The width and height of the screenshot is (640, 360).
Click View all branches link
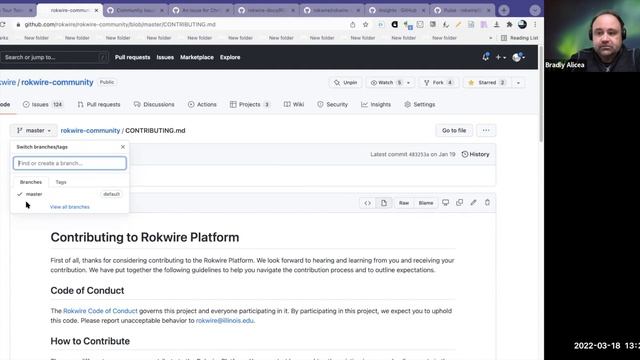click(x=69, y=207)
